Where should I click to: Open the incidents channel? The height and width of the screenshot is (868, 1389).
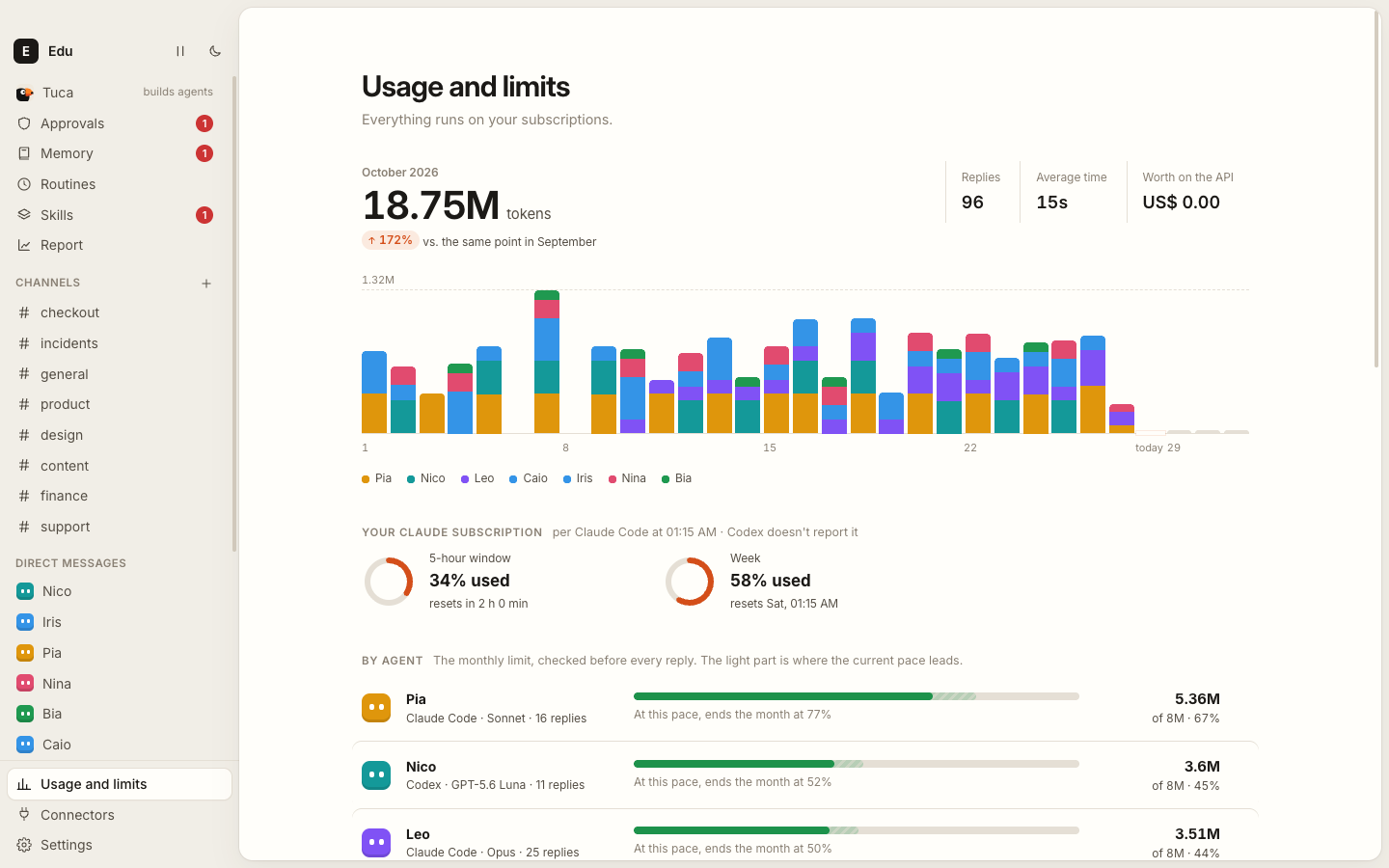point(116,343)
